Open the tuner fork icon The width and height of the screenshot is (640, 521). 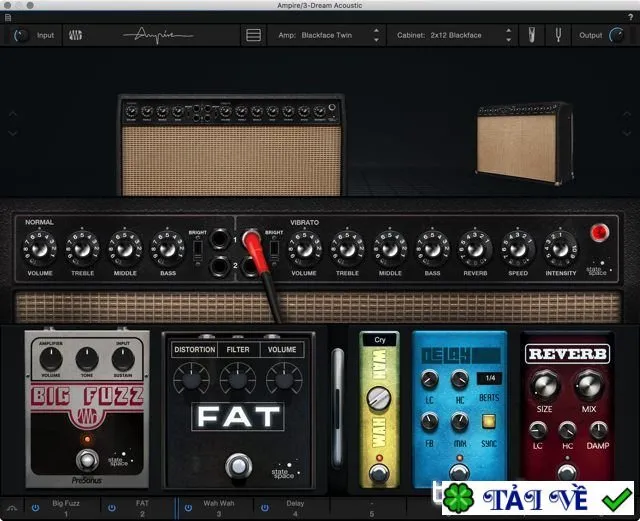pyautogui.click(x=558, y=35)
